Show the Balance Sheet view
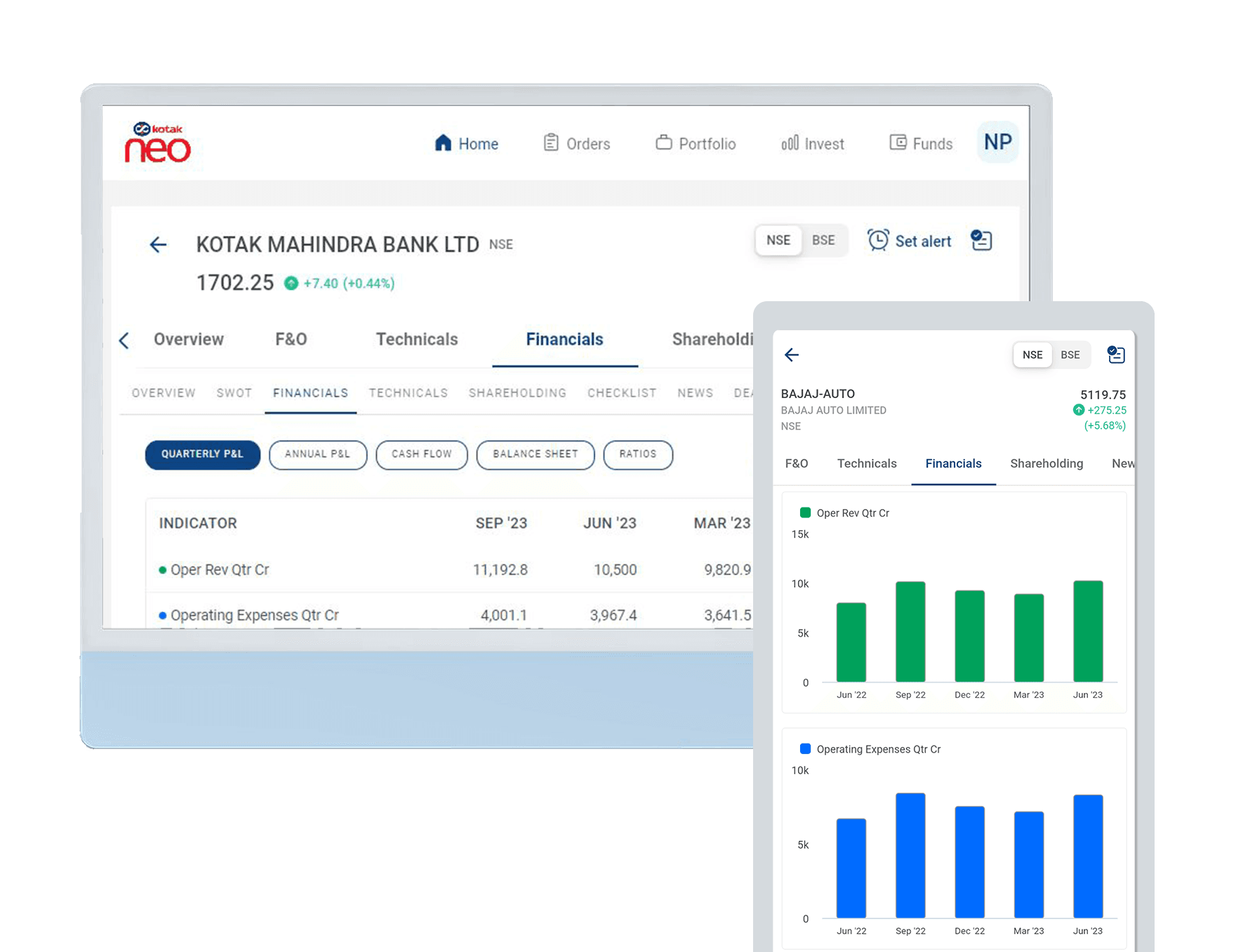 click(x=535, y=454)
